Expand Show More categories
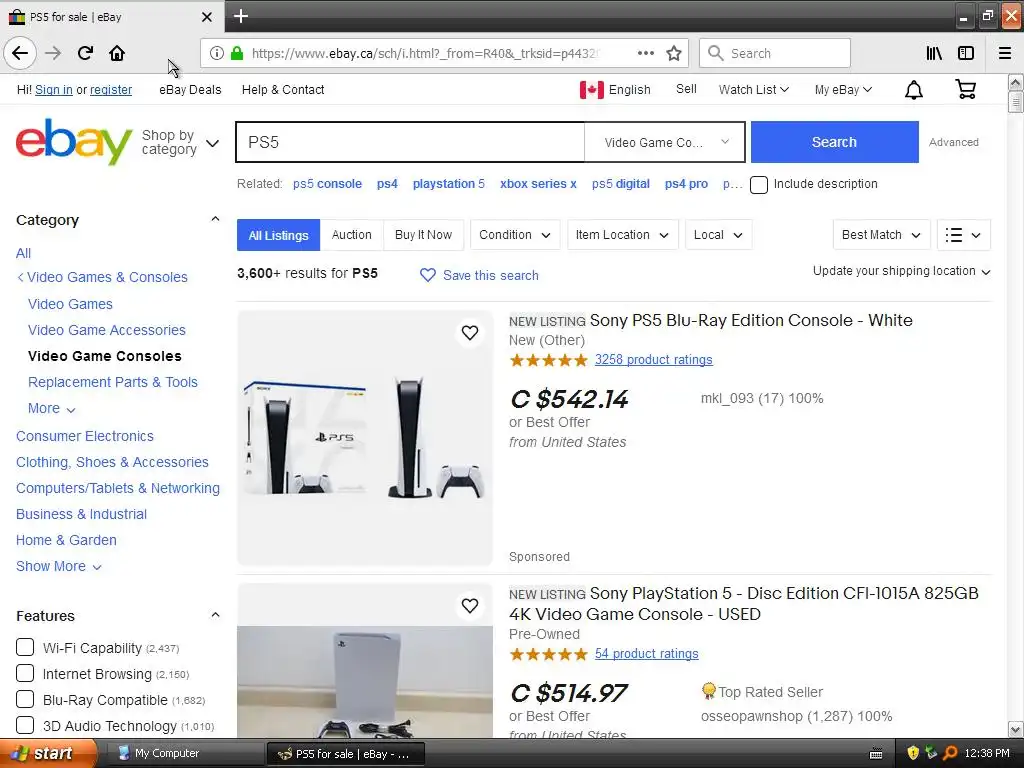Image resolution: width=1024 pixels, height=768 pixels. [x=59, y=566]
